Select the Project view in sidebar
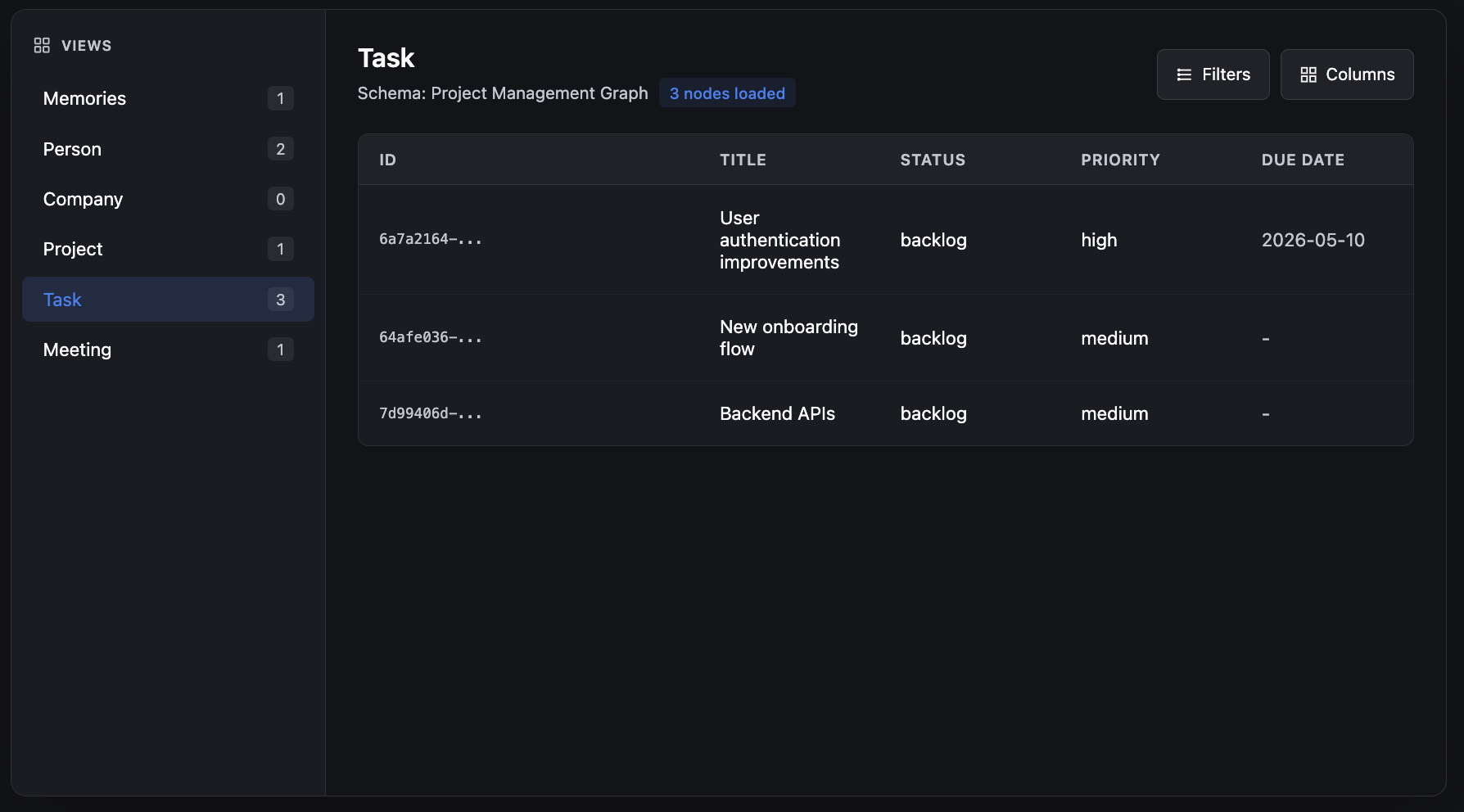This screenshot has width=1464, height=812. [x=73, y=249]
